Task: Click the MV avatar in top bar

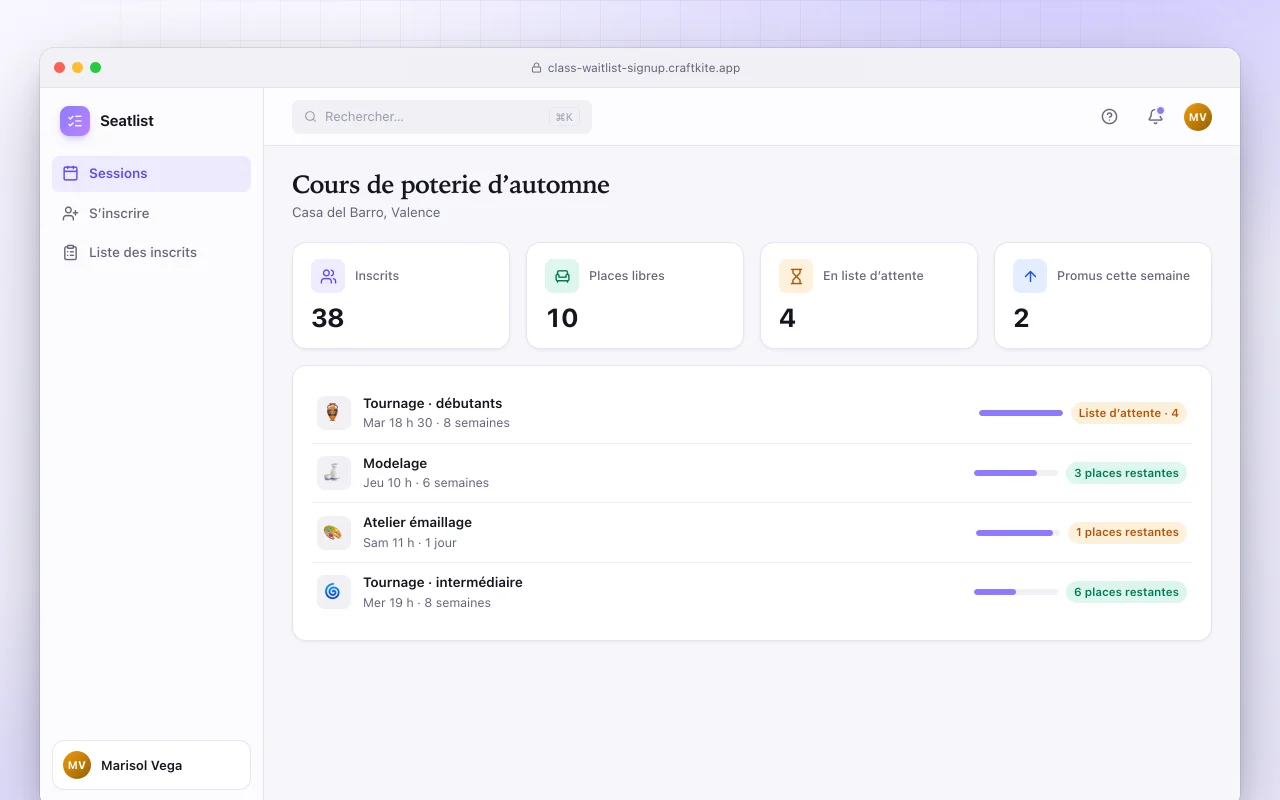Action: coord(1198,117)
